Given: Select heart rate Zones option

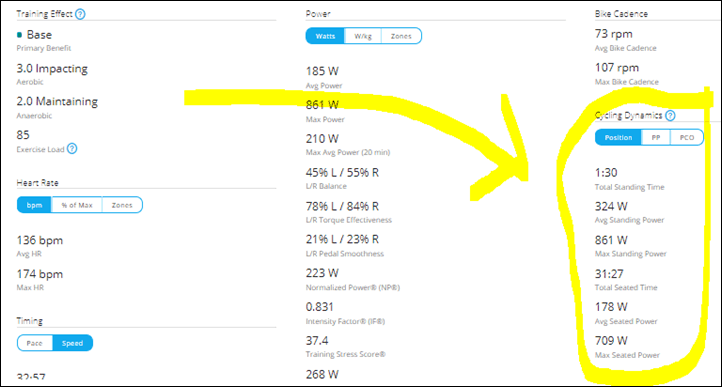Looking at the screenshot, I should tap(122, 205).
